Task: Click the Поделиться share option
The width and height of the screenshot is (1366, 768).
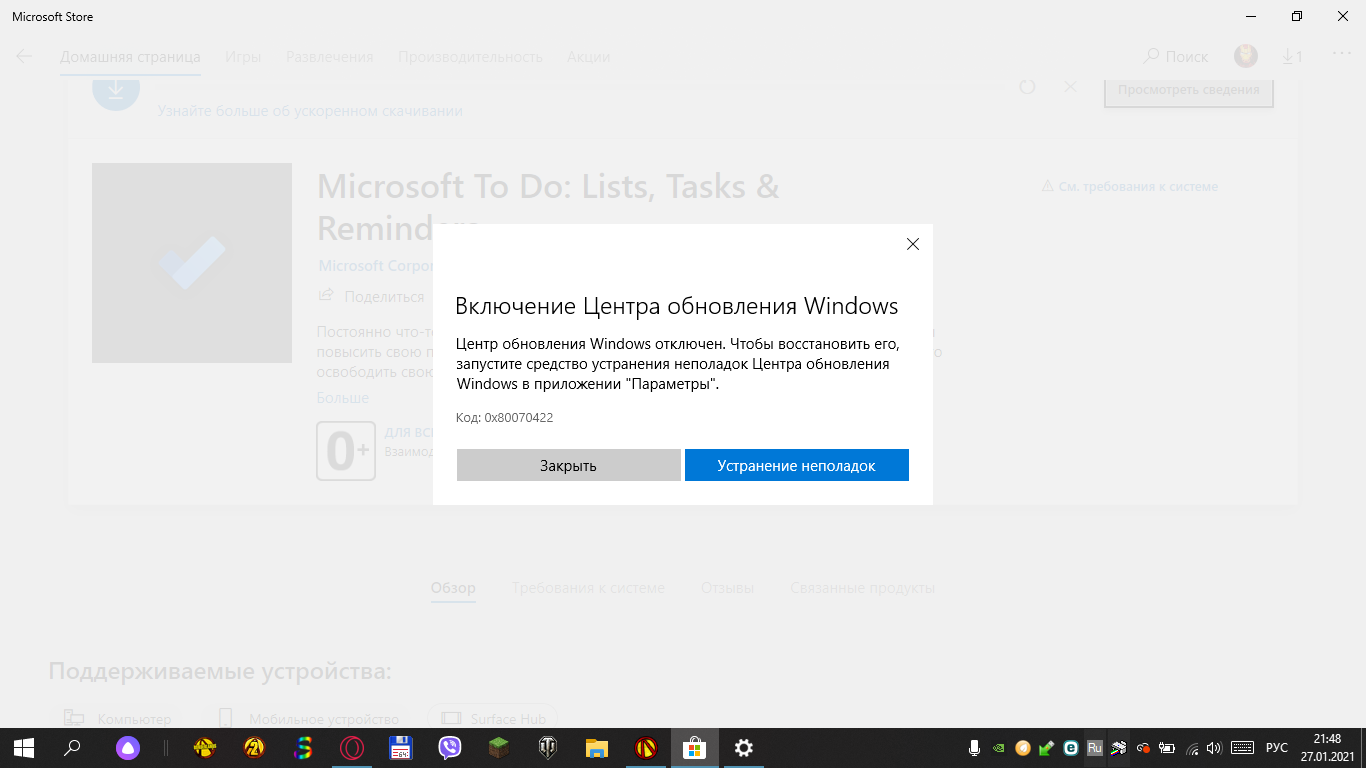Action: coord(372,296)
